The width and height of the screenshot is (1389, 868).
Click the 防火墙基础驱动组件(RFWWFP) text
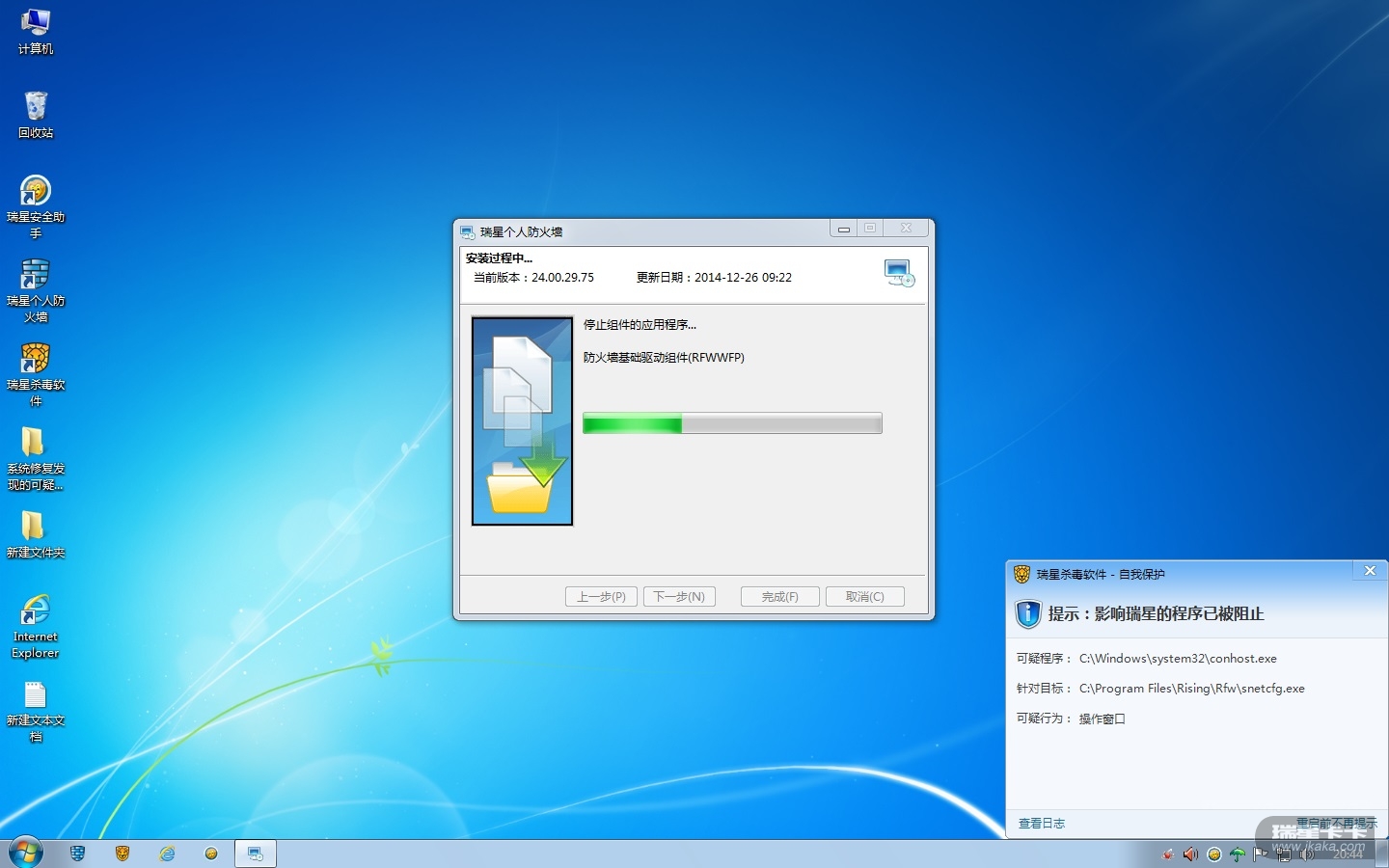pos(664,358)
